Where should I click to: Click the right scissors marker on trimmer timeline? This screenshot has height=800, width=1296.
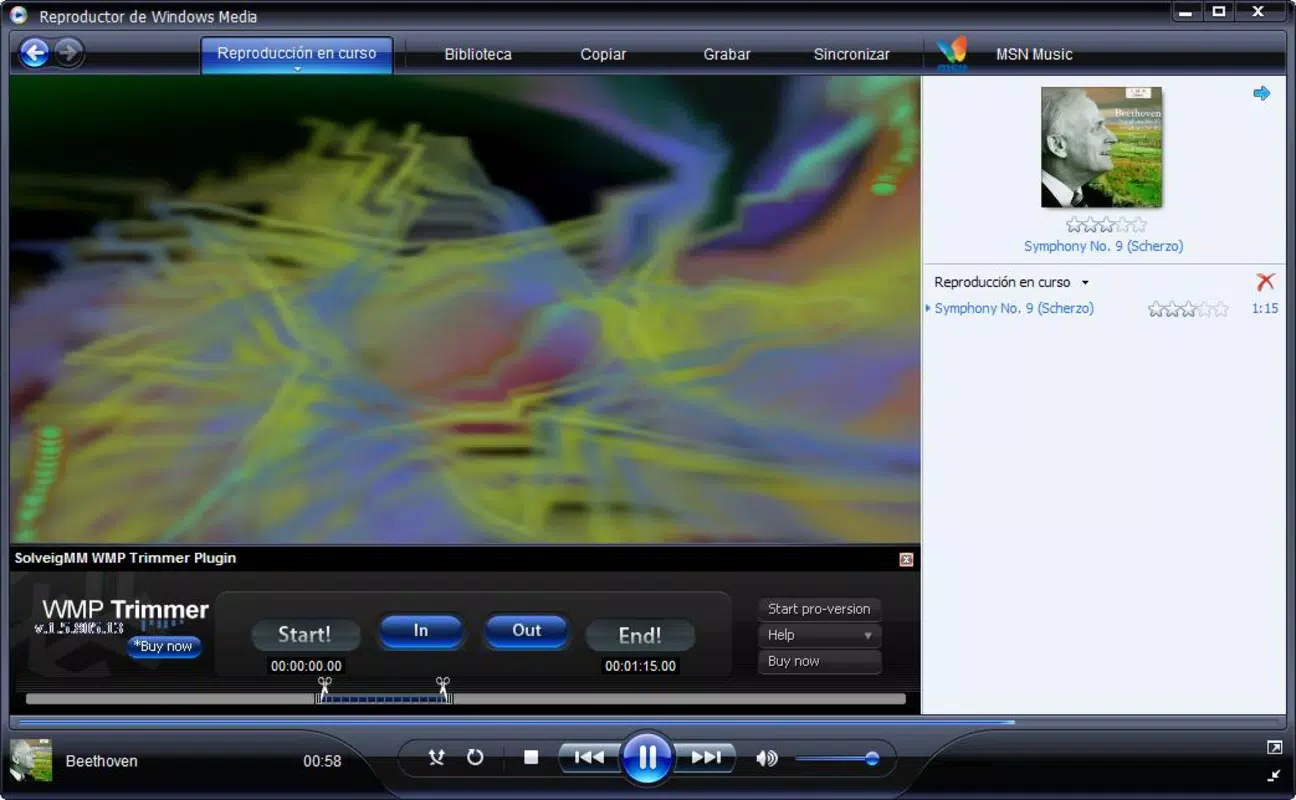[443, 688]
